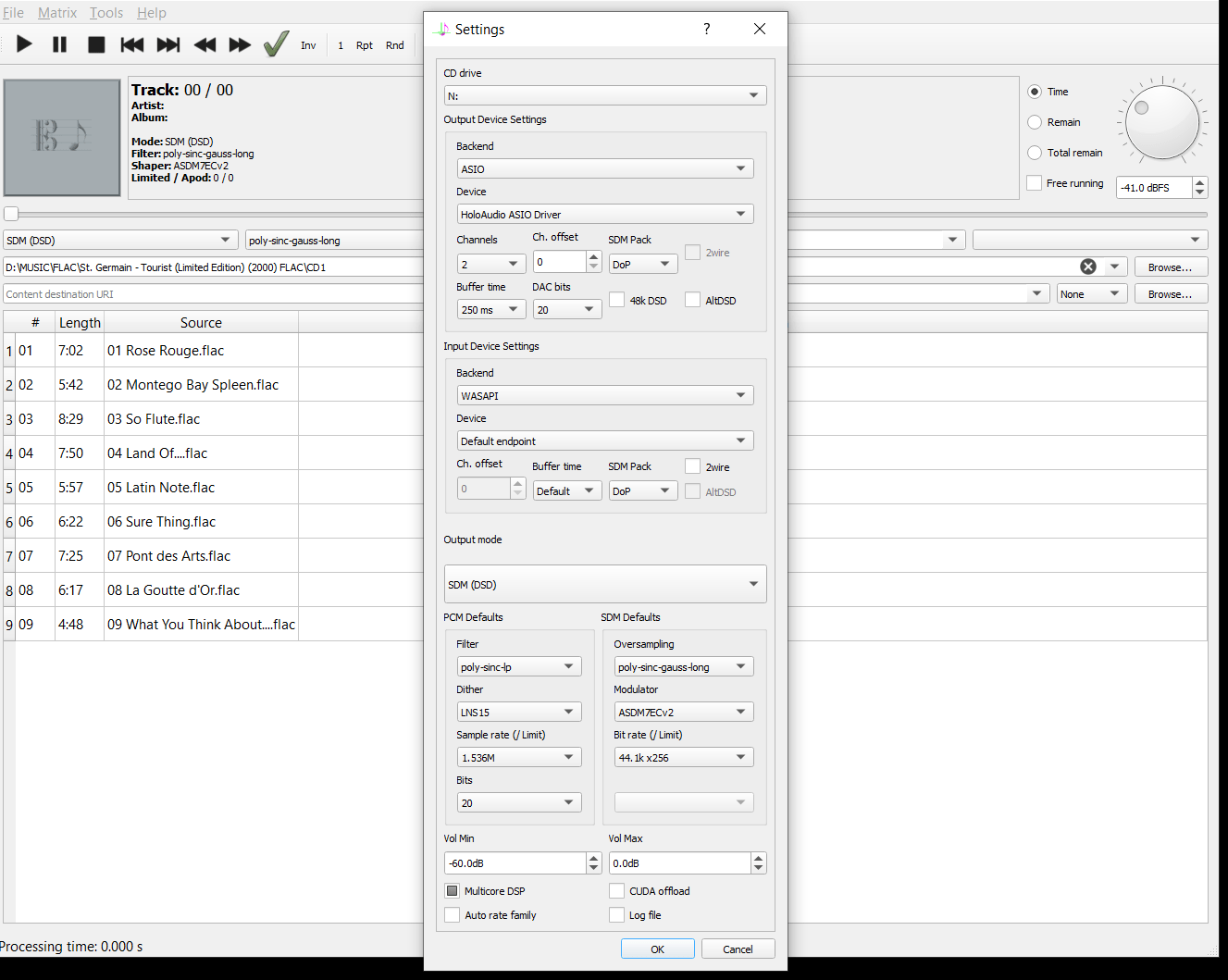Click OK in the Settings dialog
The image size is (1228, 980).
(658, 949)
